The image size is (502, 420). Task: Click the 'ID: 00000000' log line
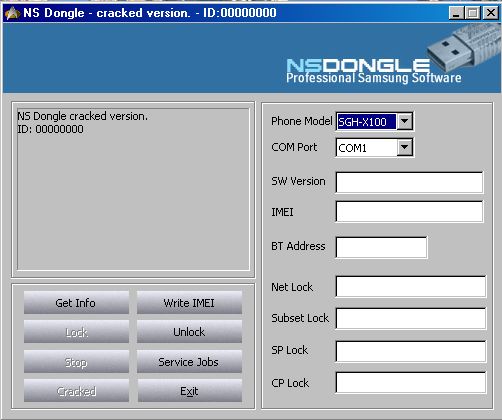[50, 129]
